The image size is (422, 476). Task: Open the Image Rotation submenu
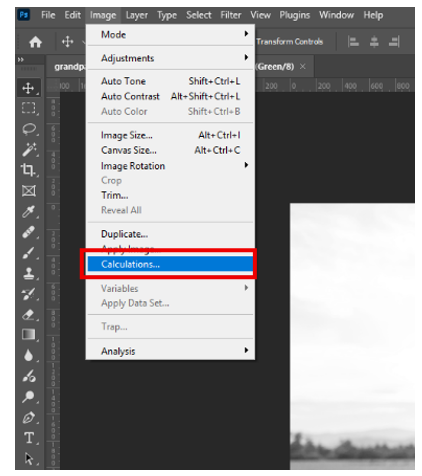[x=170, y=166]
